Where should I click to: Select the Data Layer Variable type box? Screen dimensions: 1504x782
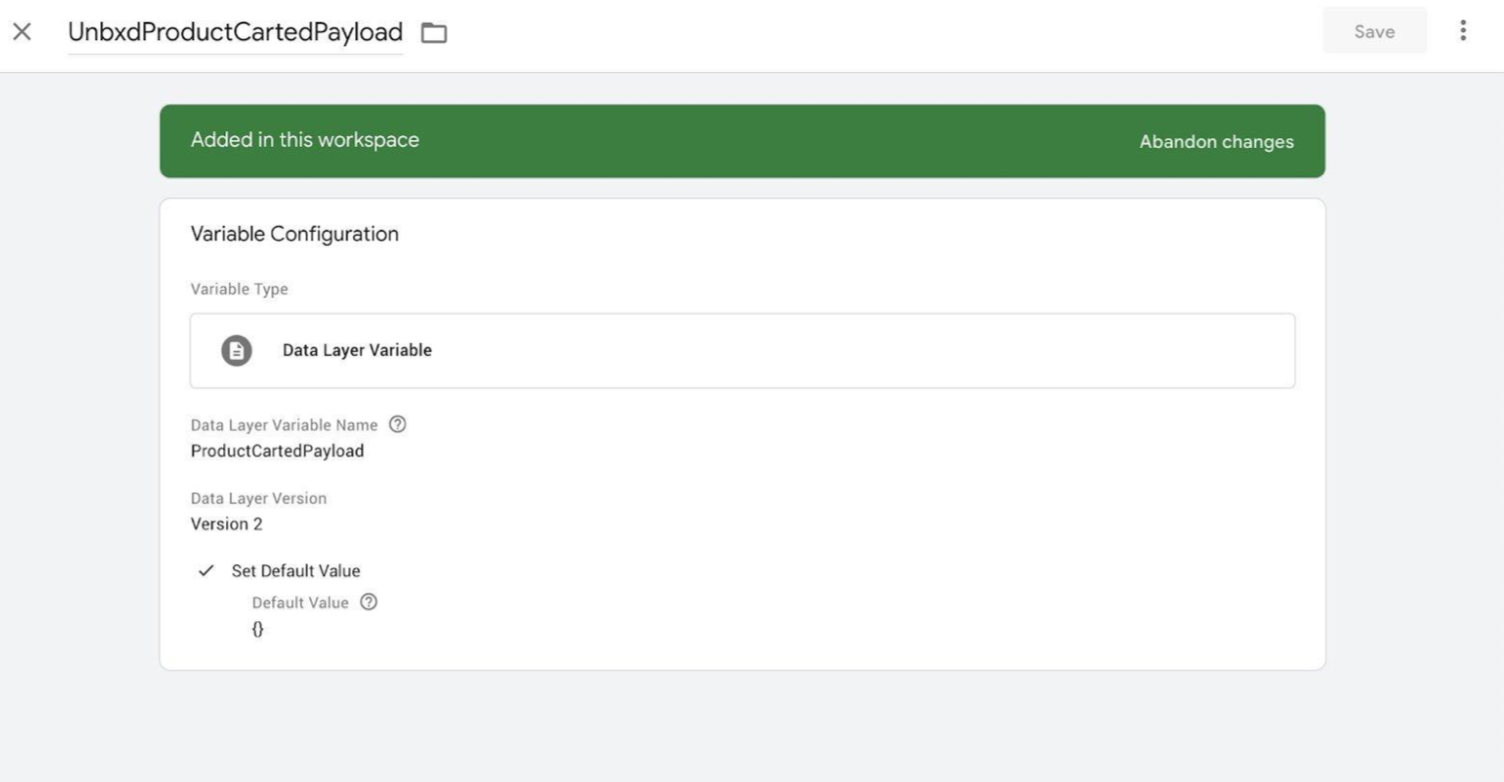point(742,350)
